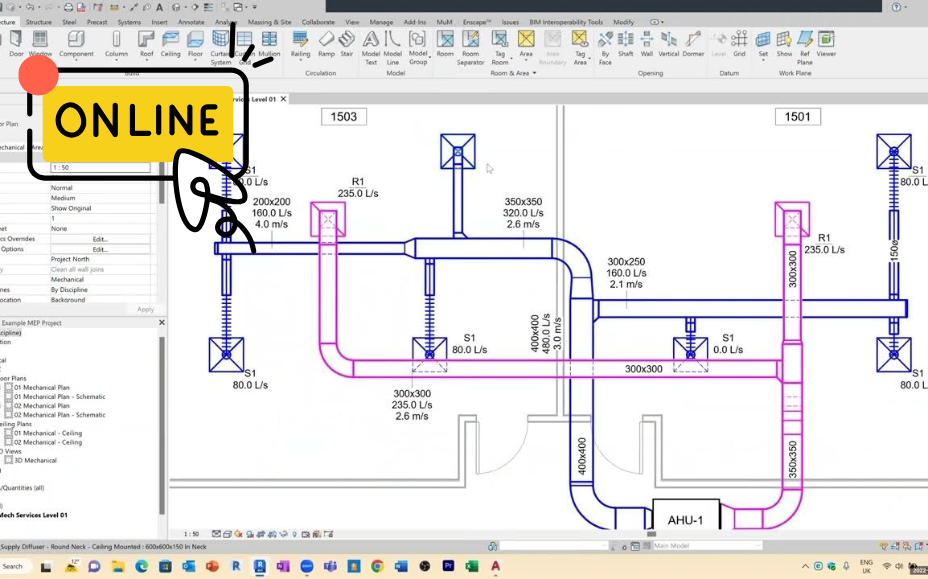928x579 pixels.
Task: Switch to the Annotate ribbon tab
Action: [x=191, y=21]
